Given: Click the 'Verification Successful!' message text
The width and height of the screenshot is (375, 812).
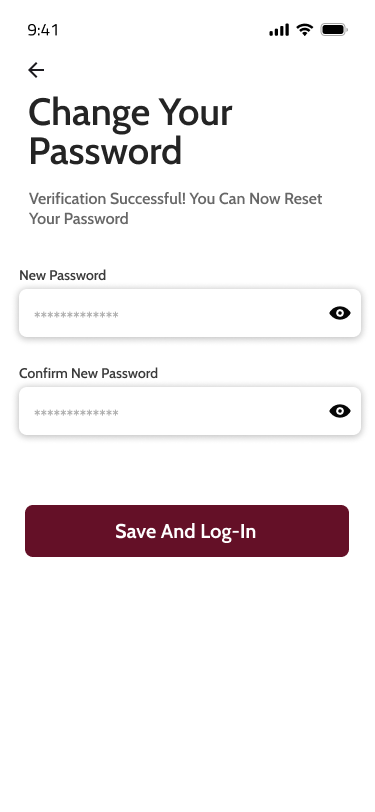Looking at the screenshot, I should (x=107, y=199).
